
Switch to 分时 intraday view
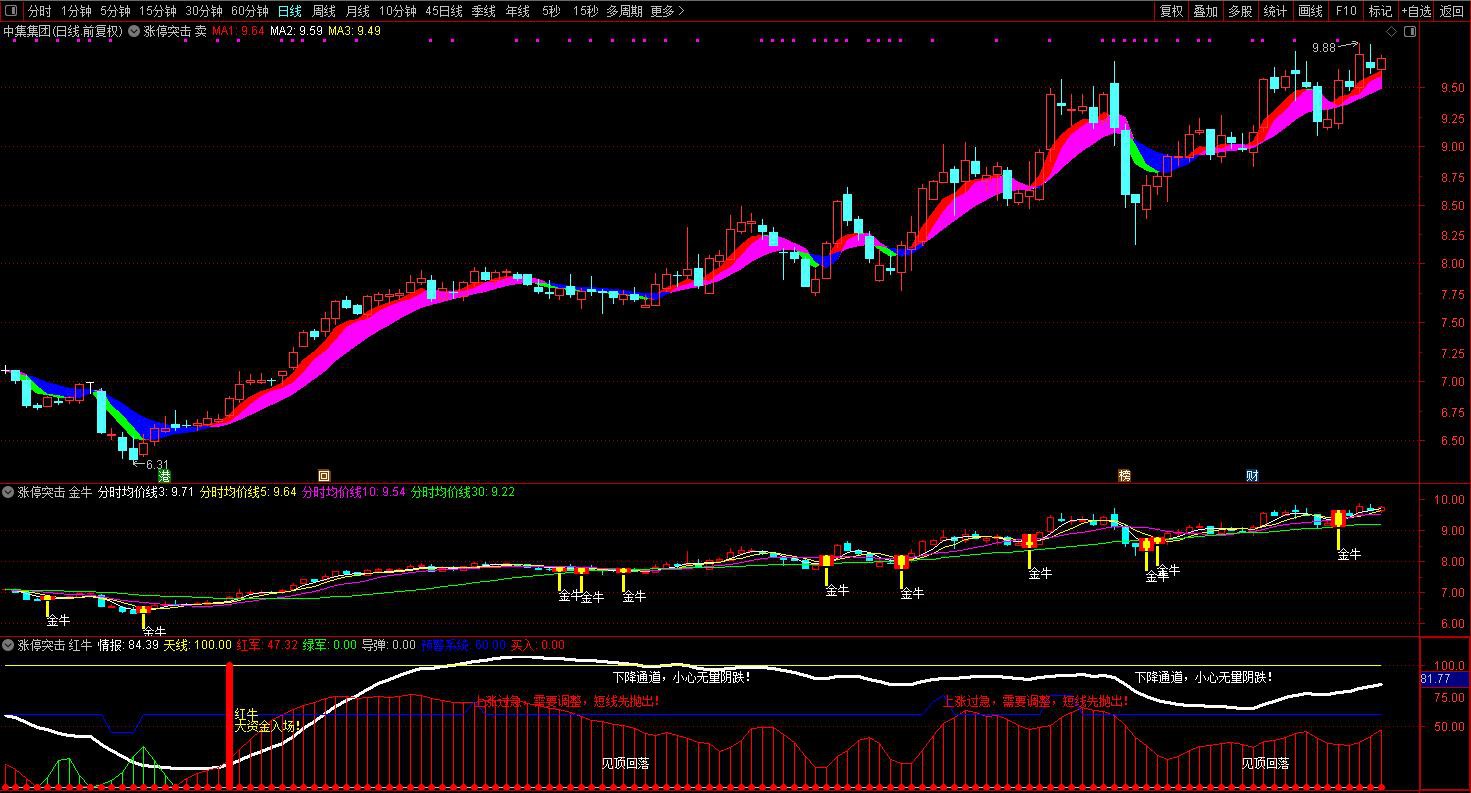pyautogui.click(x=39, y=11)
